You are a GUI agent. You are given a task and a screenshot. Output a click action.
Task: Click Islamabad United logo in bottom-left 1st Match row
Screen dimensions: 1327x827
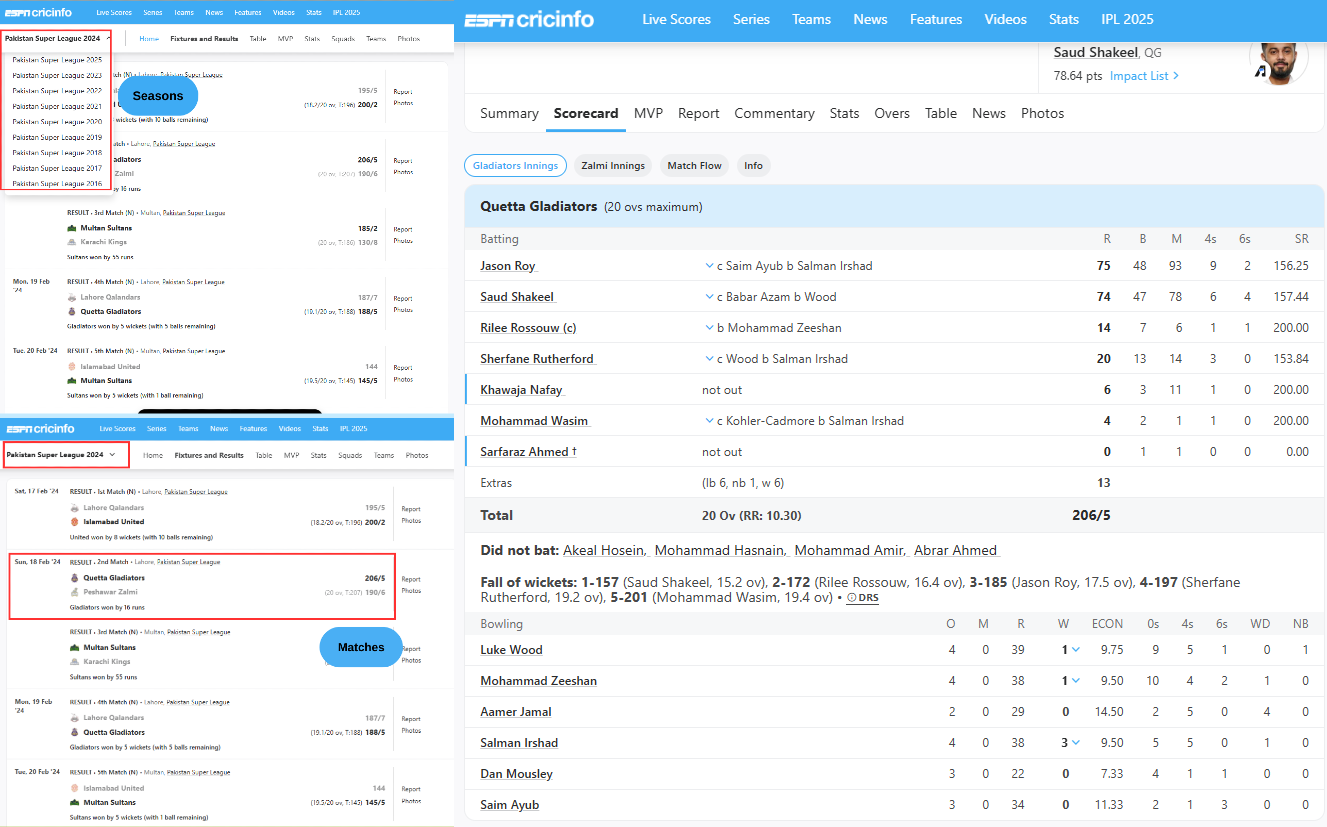73,522
